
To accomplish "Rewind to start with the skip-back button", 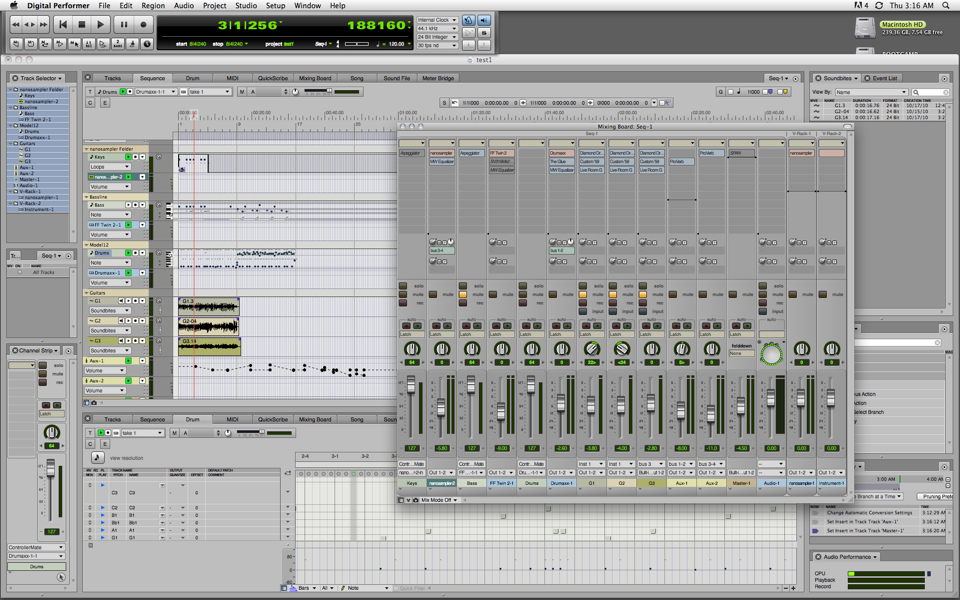I will (x=62, y=25).
